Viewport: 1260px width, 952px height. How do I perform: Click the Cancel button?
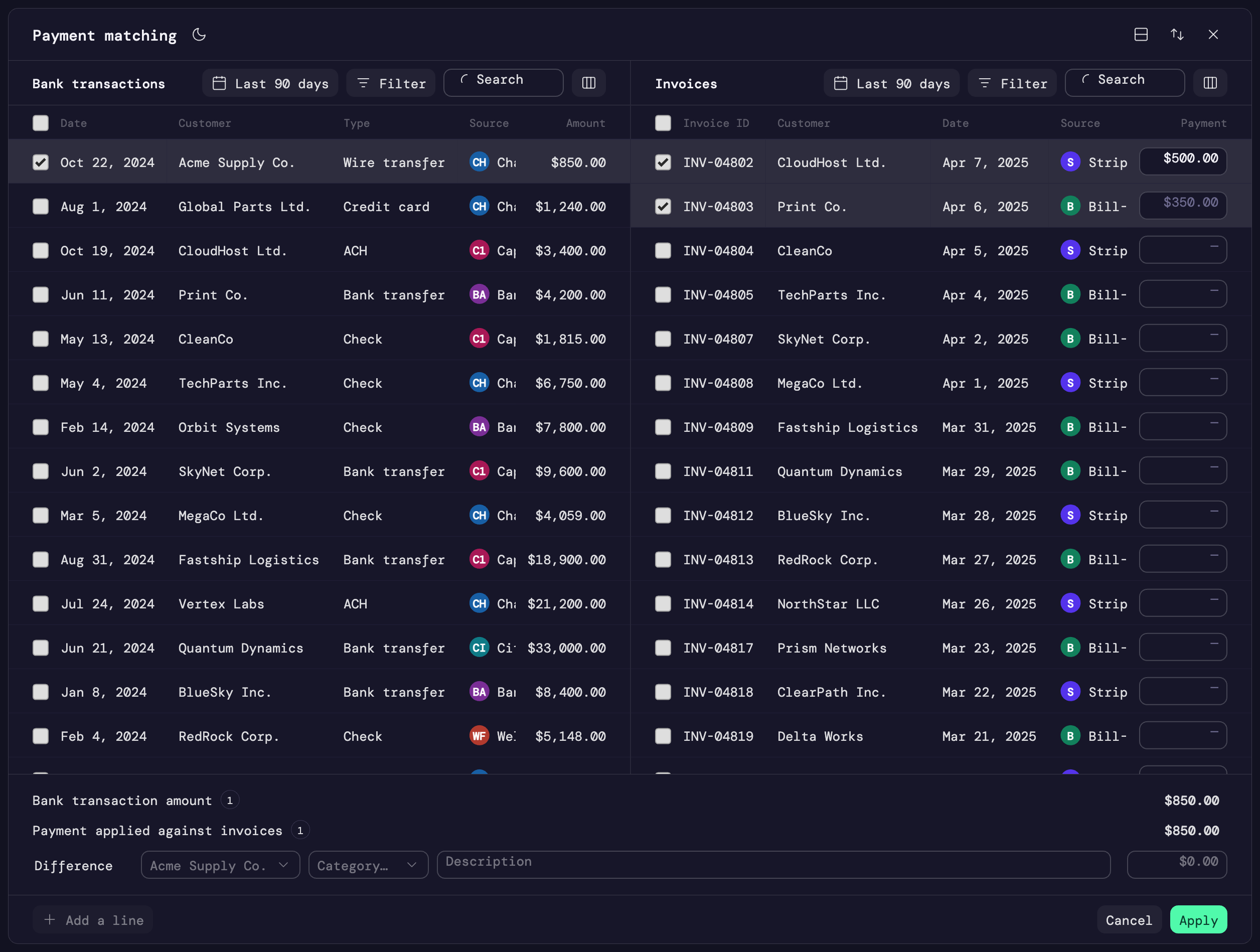pyautogui.click(x=1129, y=919)
